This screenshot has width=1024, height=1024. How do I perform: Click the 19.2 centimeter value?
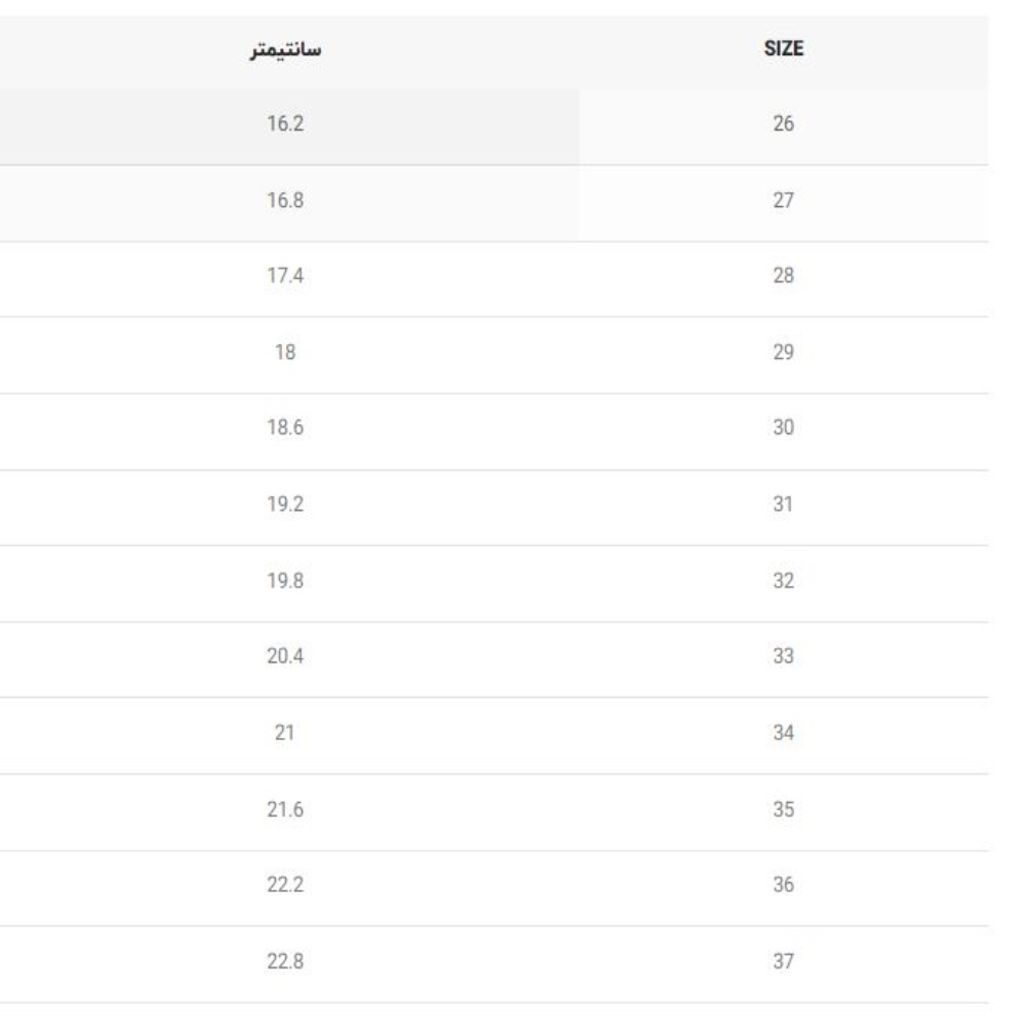(285, 504)
